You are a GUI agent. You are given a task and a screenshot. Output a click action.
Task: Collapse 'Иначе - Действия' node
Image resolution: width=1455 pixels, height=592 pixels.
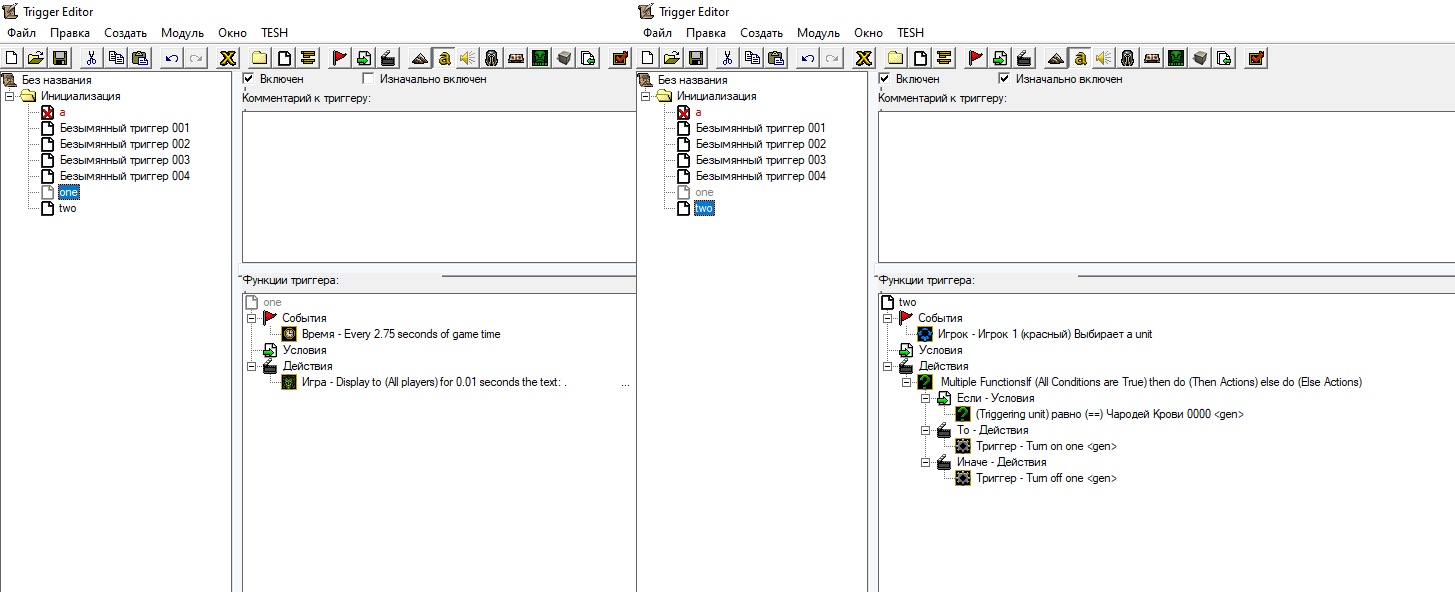pyautogui.click(x=925, y=462)
